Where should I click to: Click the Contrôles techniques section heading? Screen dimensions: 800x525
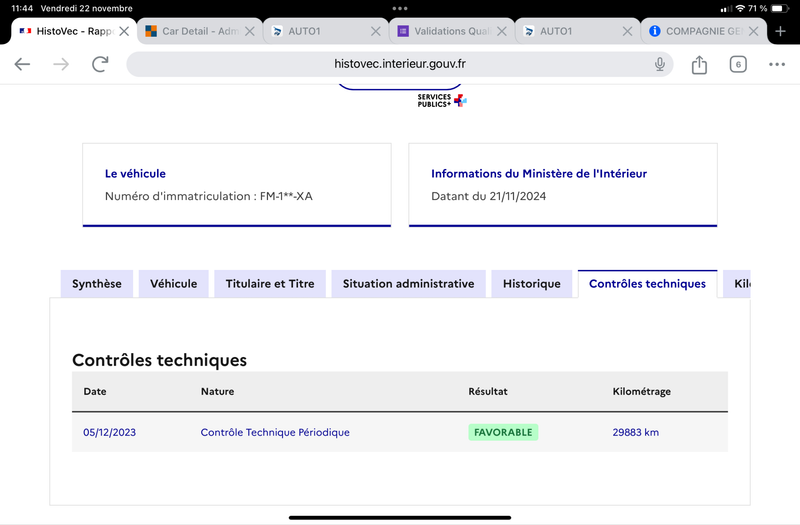pos(159,360)
